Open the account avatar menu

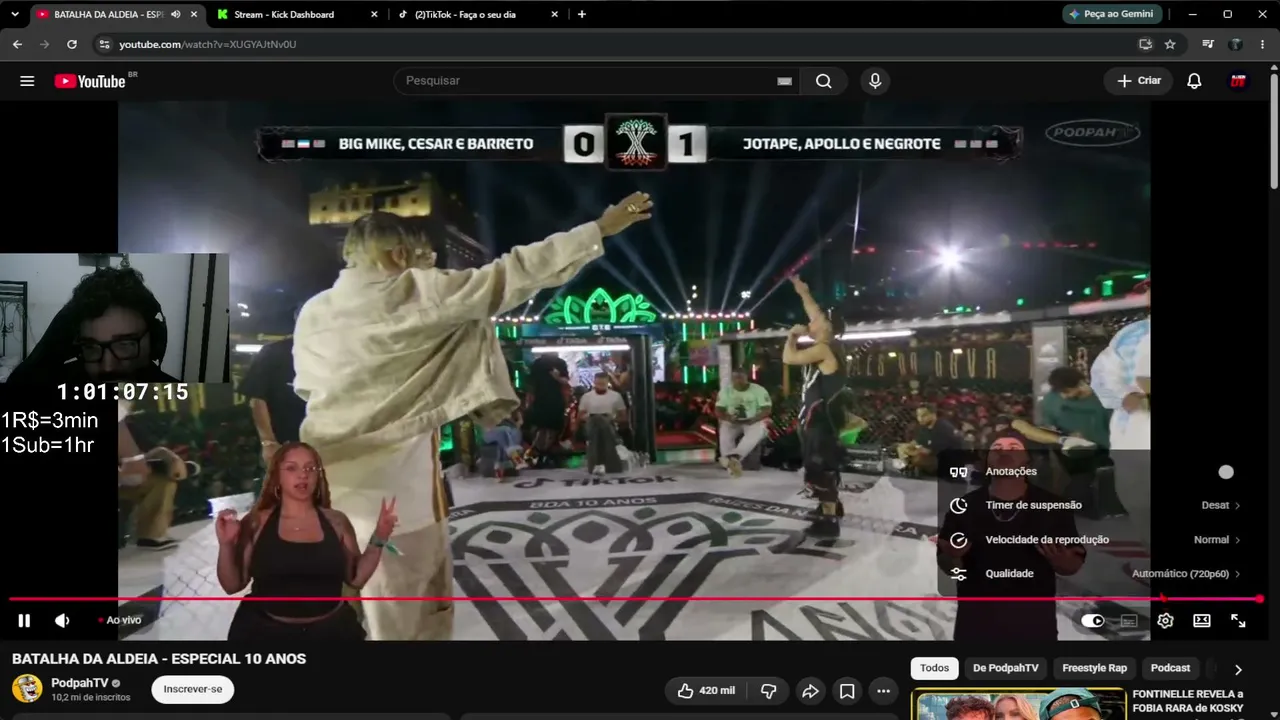(1238, 81)
